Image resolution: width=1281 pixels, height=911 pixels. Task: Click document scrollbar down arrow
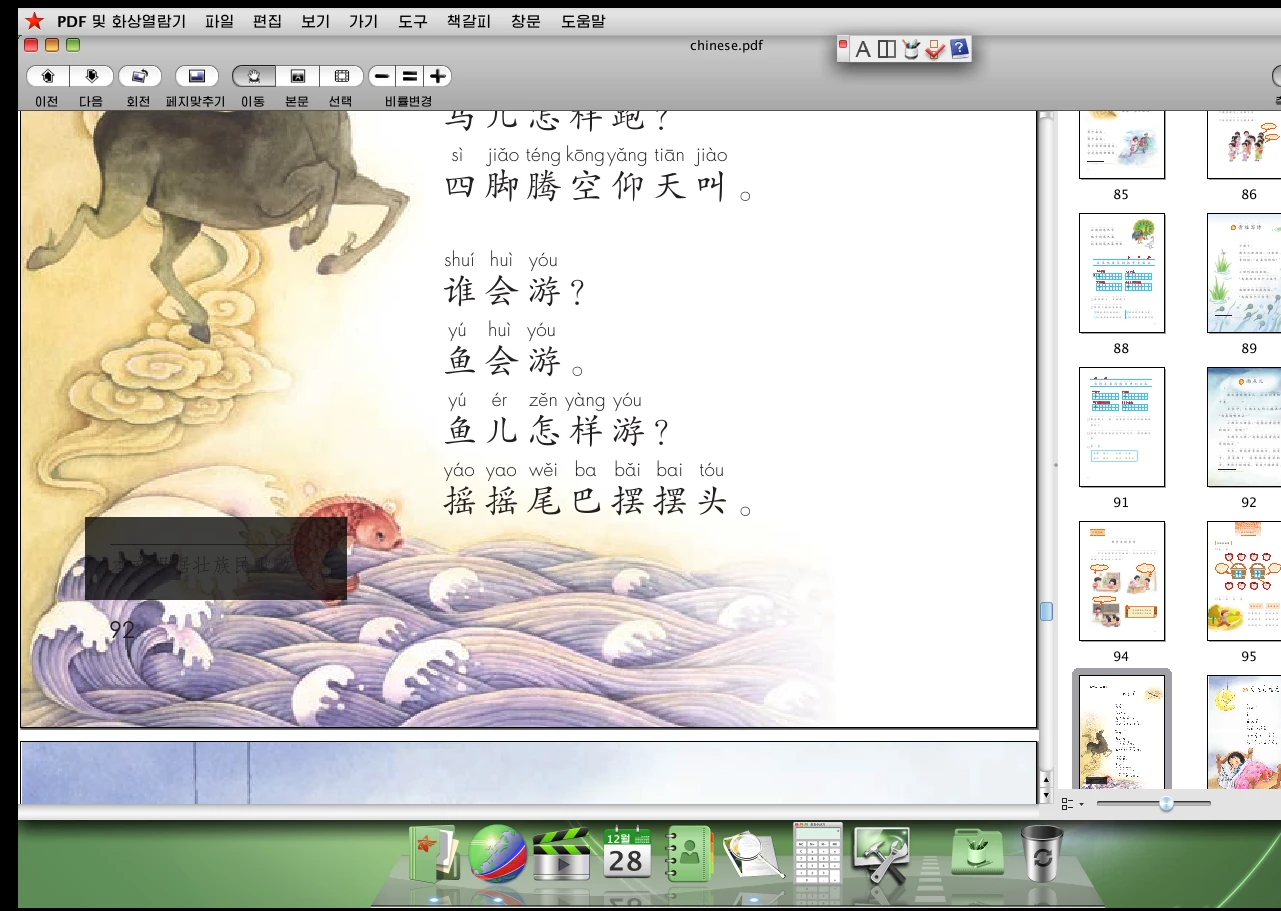tap(1046, 794)
